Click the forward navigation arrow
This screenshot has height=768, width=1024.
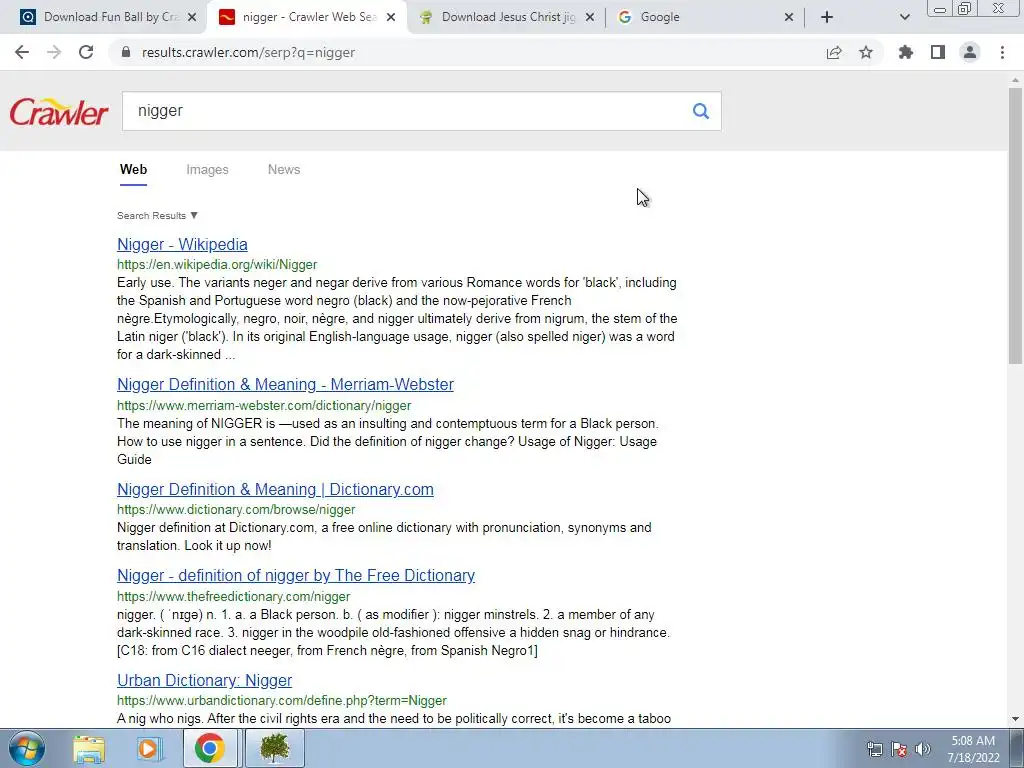54,52
